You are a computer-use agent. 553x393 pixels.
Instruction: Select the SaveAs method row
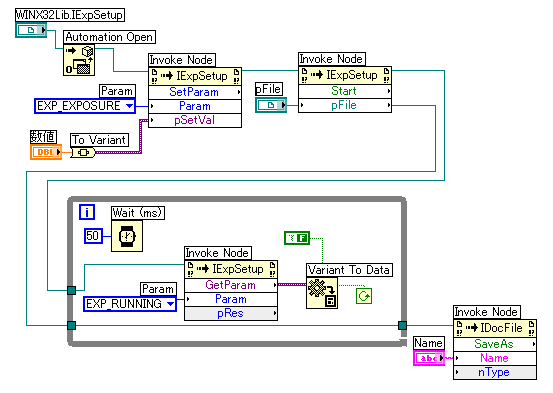click(x=495, y=344)
